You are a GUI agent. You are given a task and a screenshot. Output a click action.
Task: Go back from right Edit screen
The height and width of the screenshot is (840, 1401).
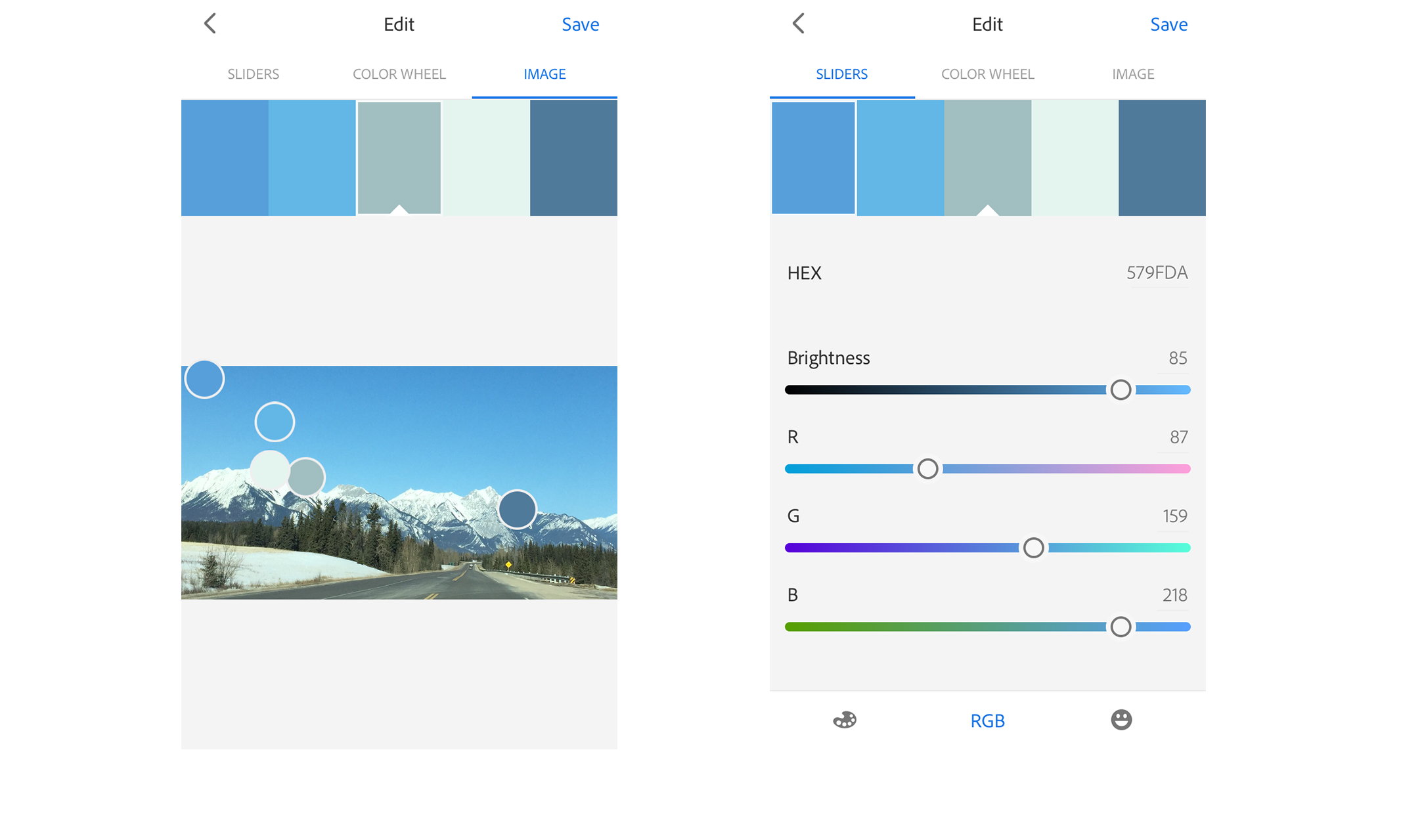point(798,24)
